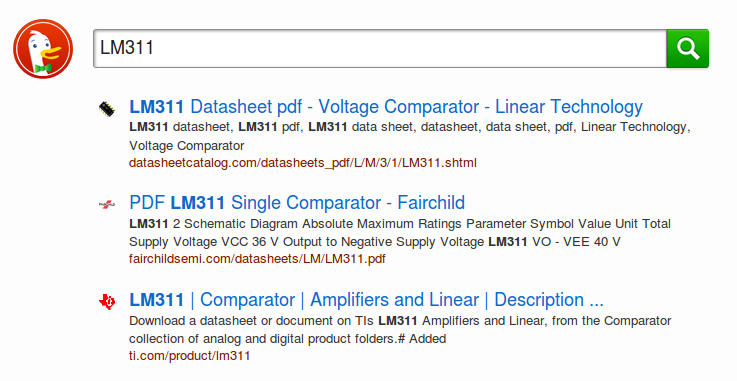The height and width of the screenshot is (381, 737).
Task: Click the green magnifying glass search button
Action: tap(687, 48)
